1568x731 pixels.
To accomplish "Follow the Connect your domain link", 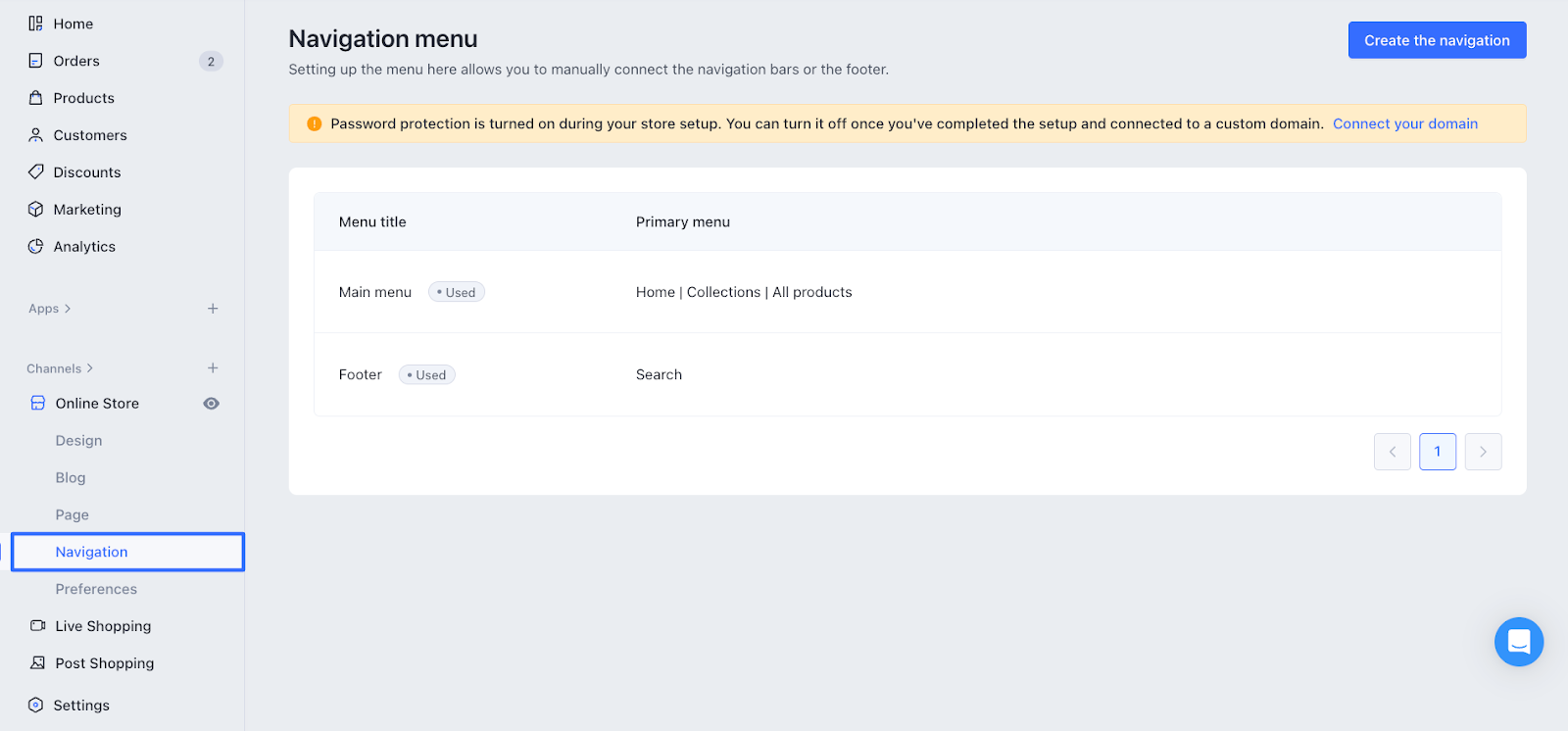I will point(1404,123).
